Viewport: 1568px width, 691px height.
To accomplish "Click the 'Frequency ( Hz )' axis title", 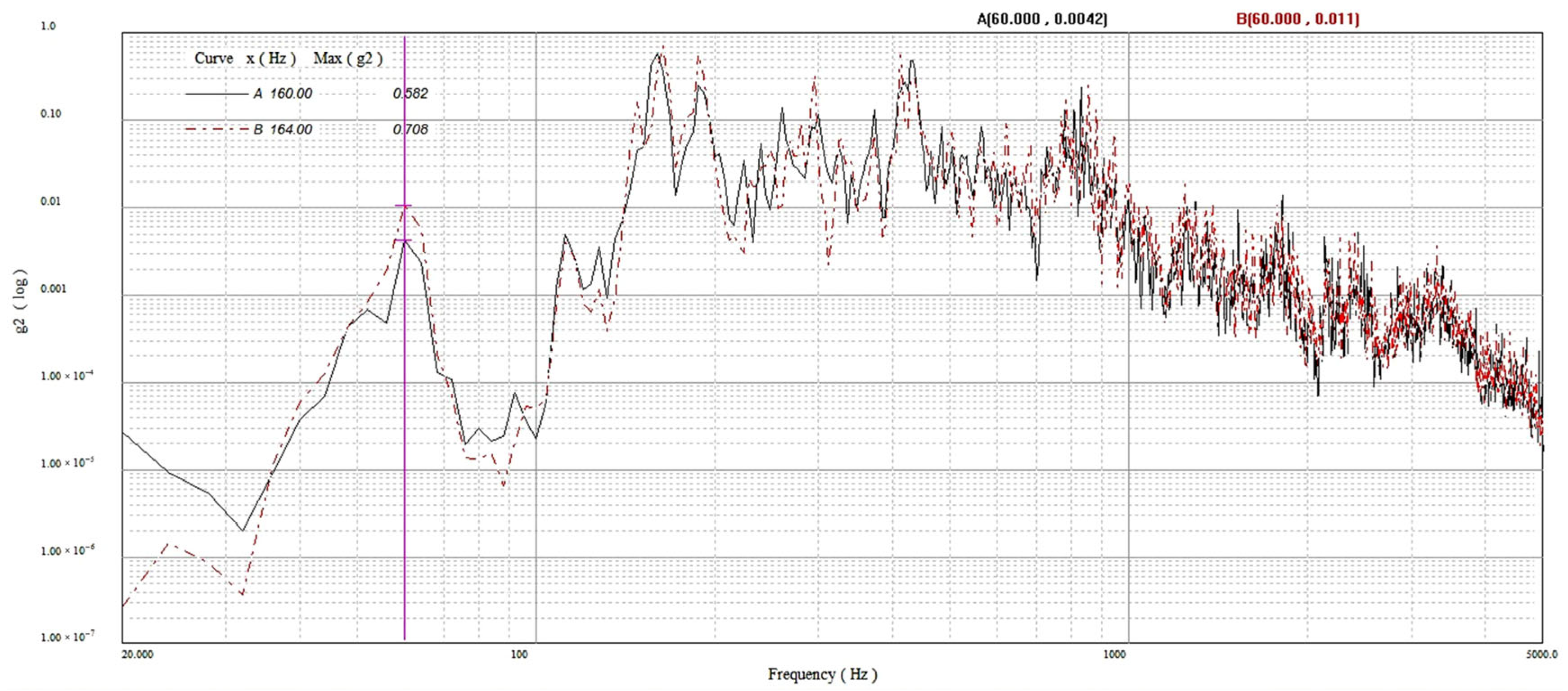I will click(822, 674).
